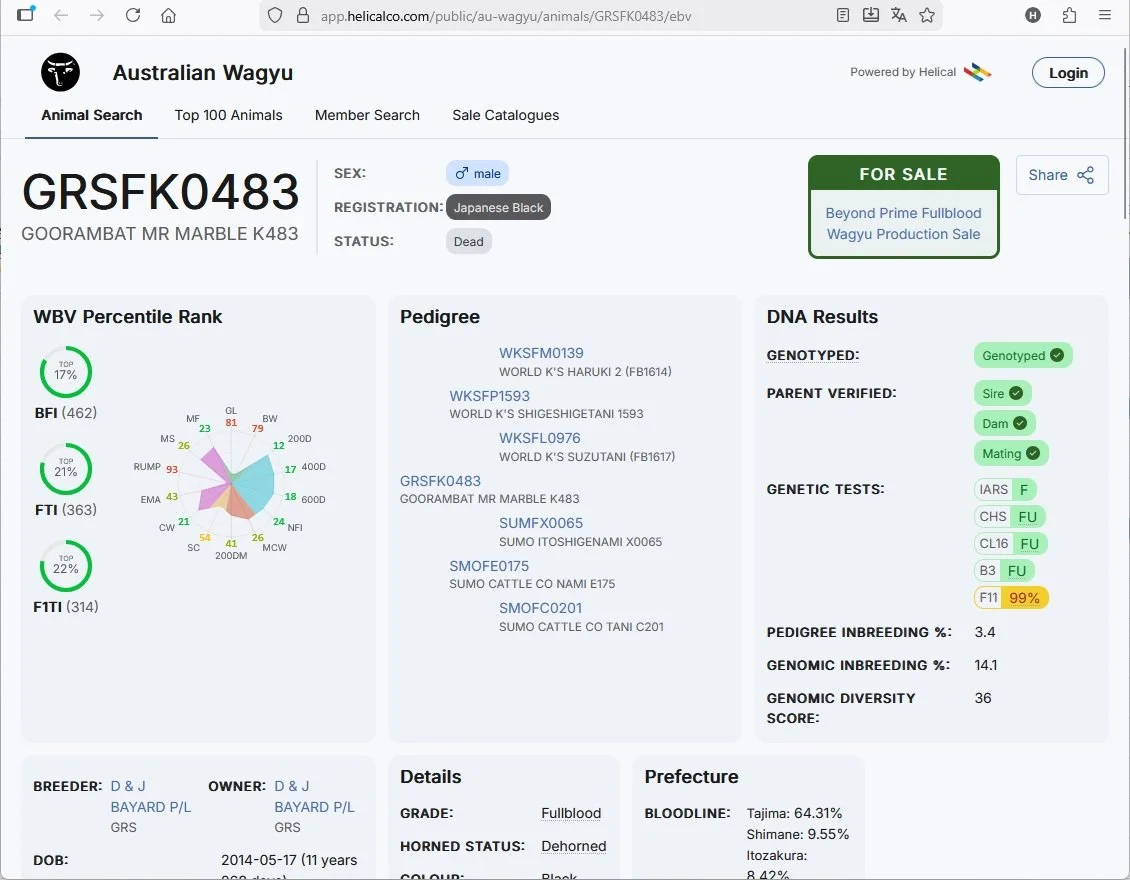Click the Helical colorful logo
Viewport: 1130px width, 880px height.
click(x=977, y=71)
